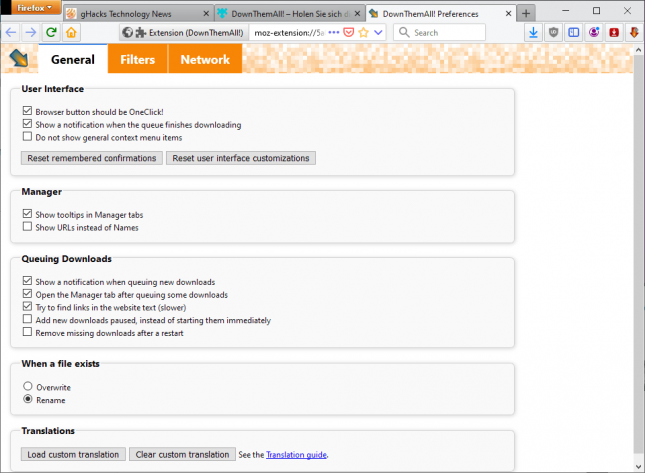Select the Overwrite radio option

coord(28,386)
